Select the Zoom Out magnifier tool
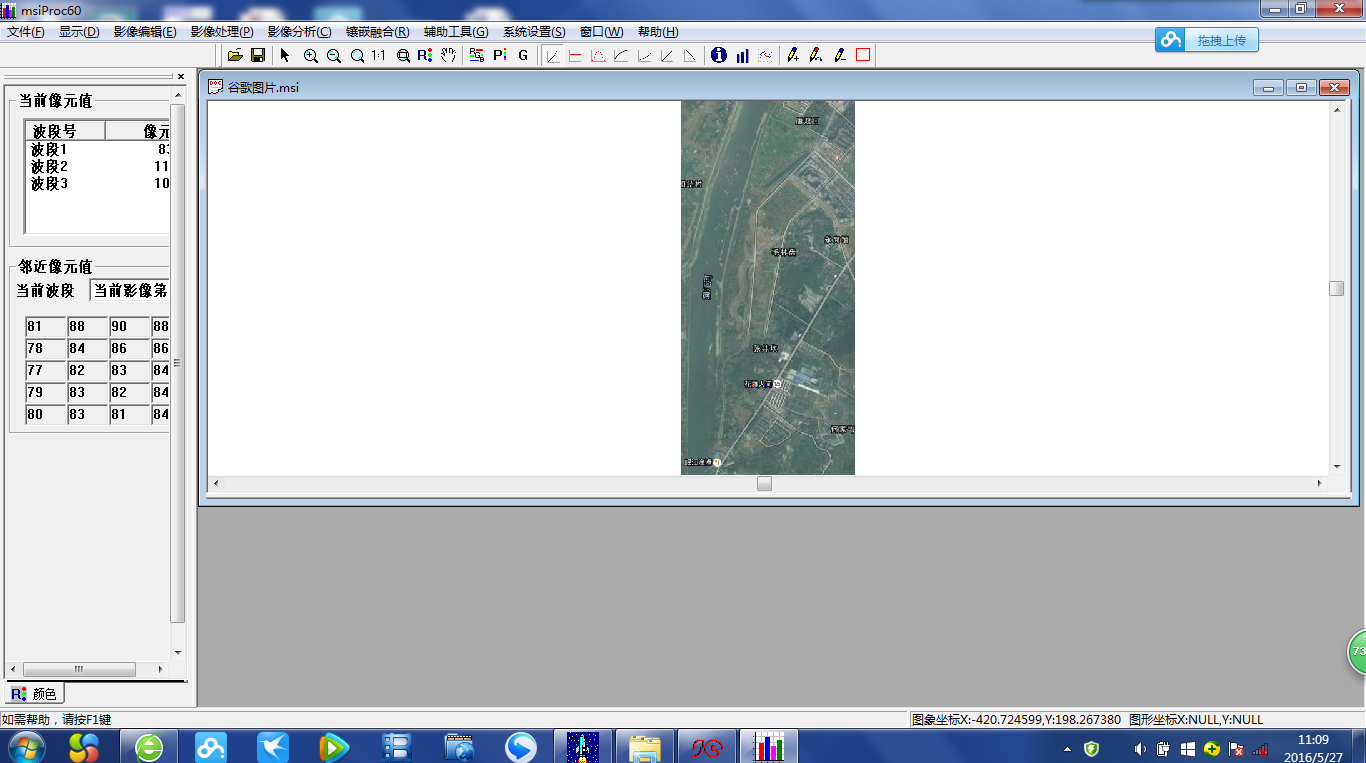The width and height of the screenshot is (1366, 763). (334, 56)
